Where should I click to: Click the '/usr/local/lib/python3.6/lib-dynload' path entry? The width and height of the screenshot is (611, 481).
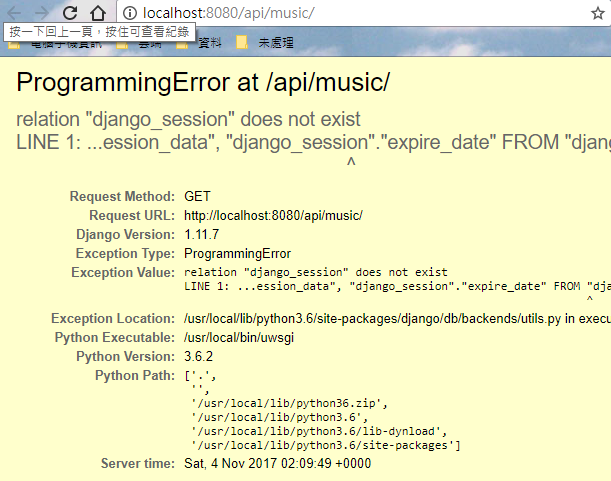[319, 431]
